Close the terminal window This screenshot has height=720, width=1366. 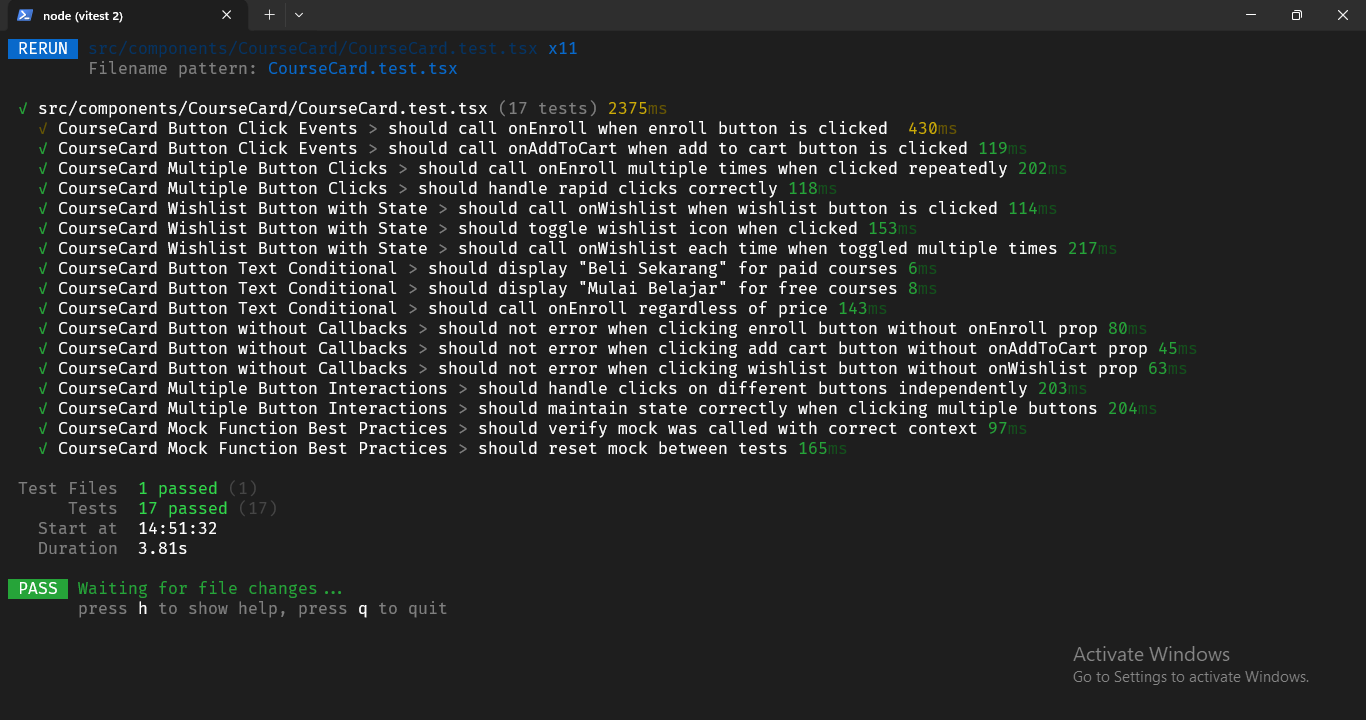pyautogui.click(x=1342, y=15)
